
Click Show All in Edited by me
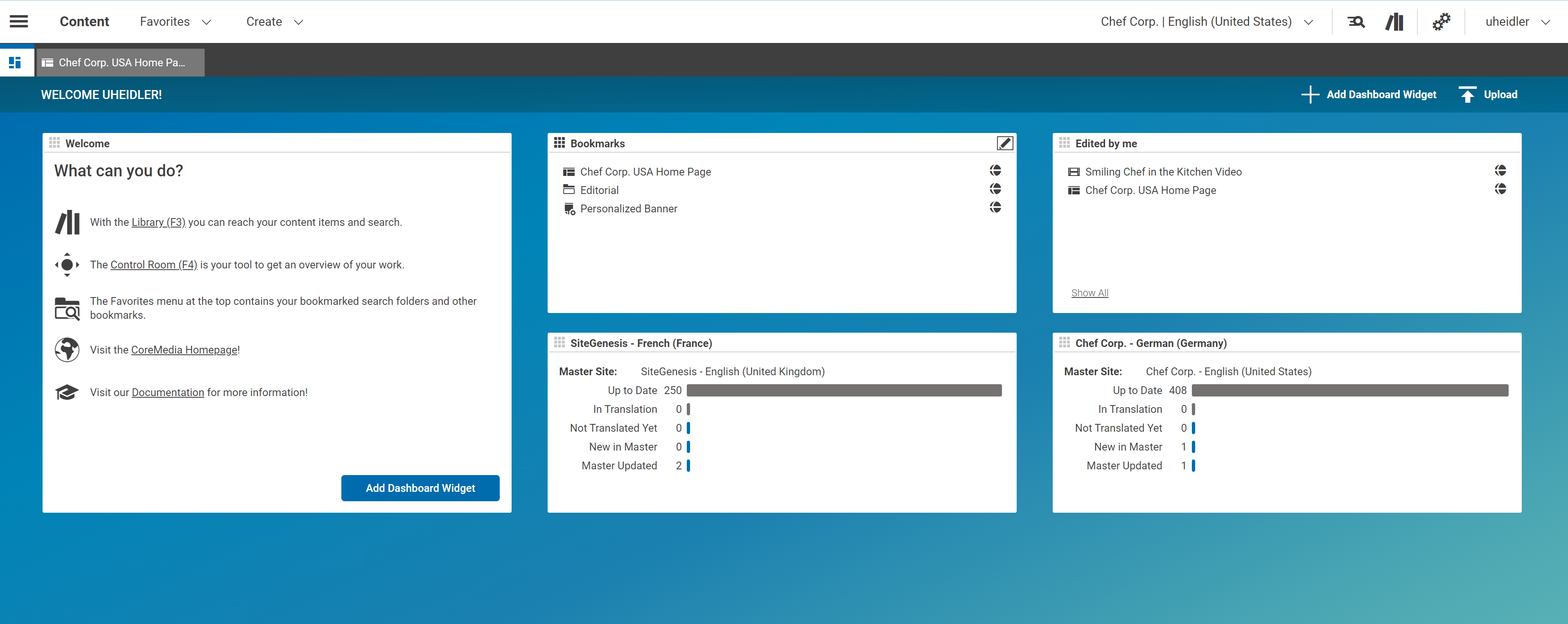click(1090, 293)
